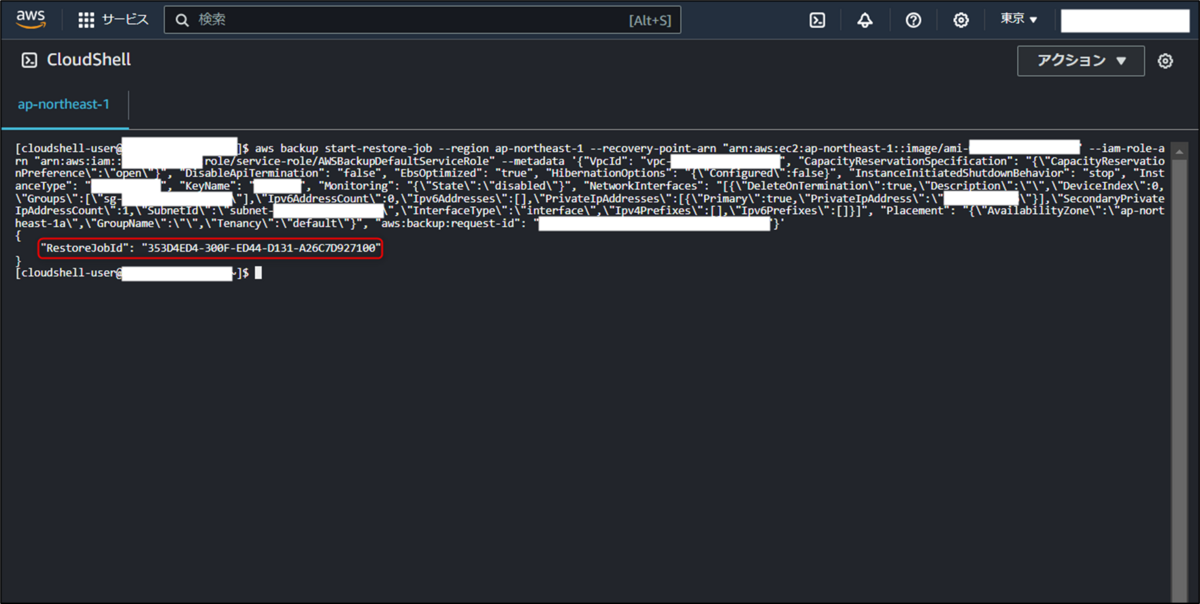Click the account name field at the top right
This screenshot has width=1200, height=604.
pos(1125,20)
